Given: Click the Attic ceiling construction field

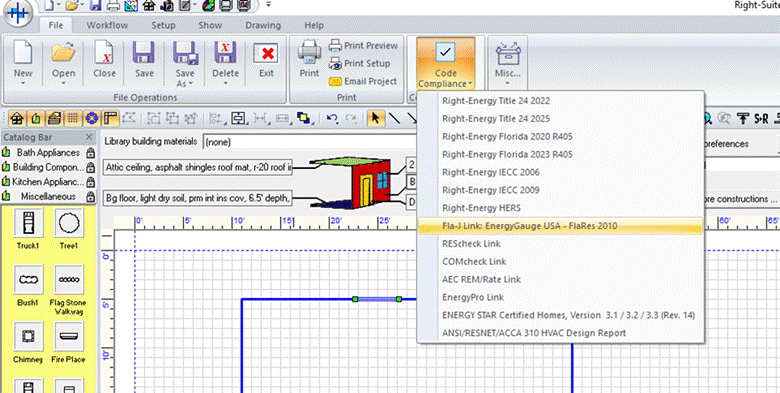Looking at the screenshot, I should click(198, 168).
